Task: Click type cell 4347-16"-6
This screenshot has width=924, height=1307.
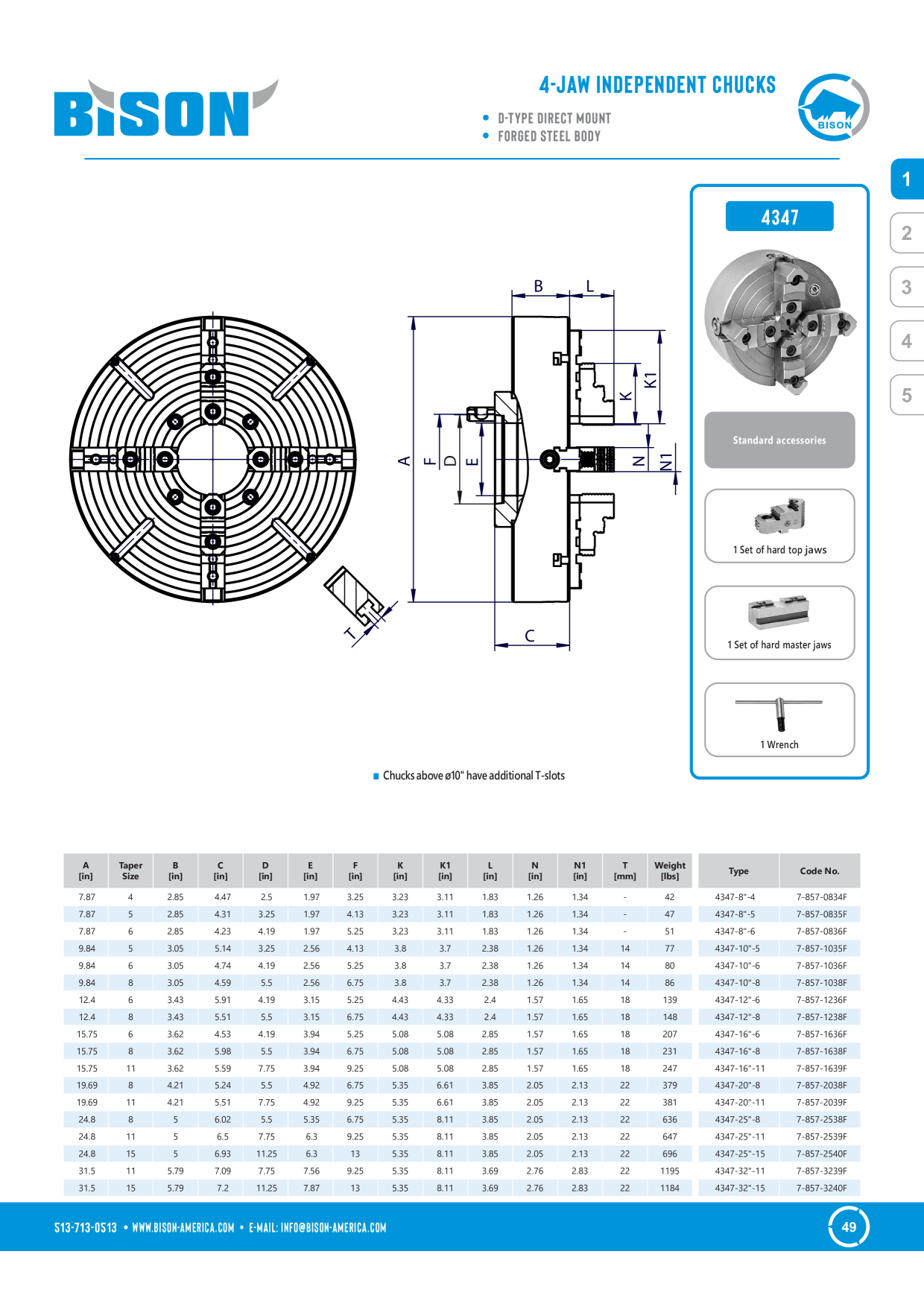Action: point(737,1034)
